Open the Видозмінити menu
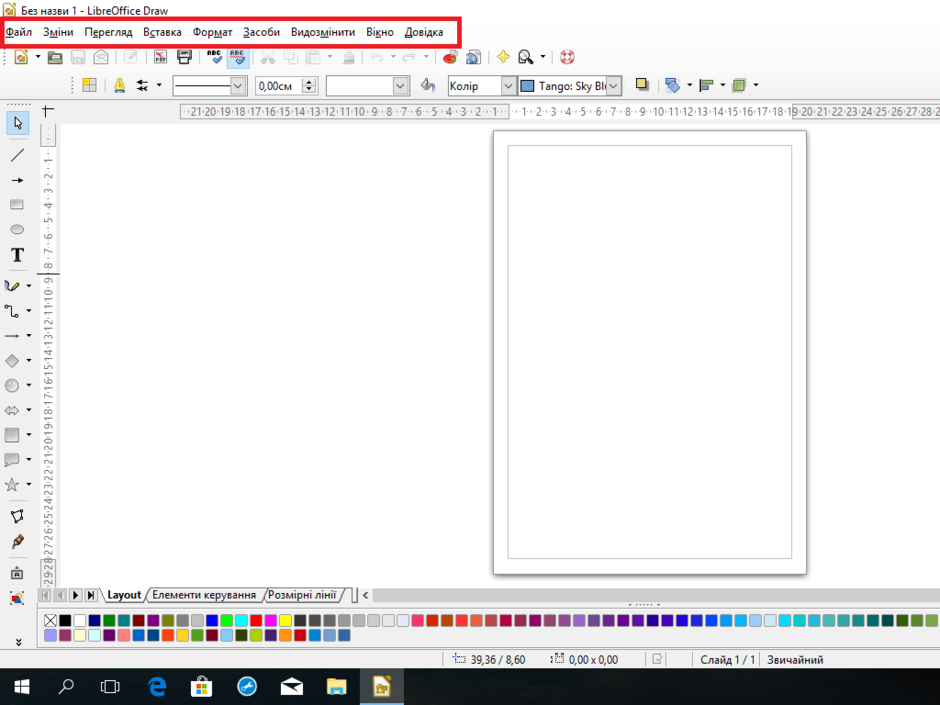Screen dimensions: 940x705 [323, 32]
